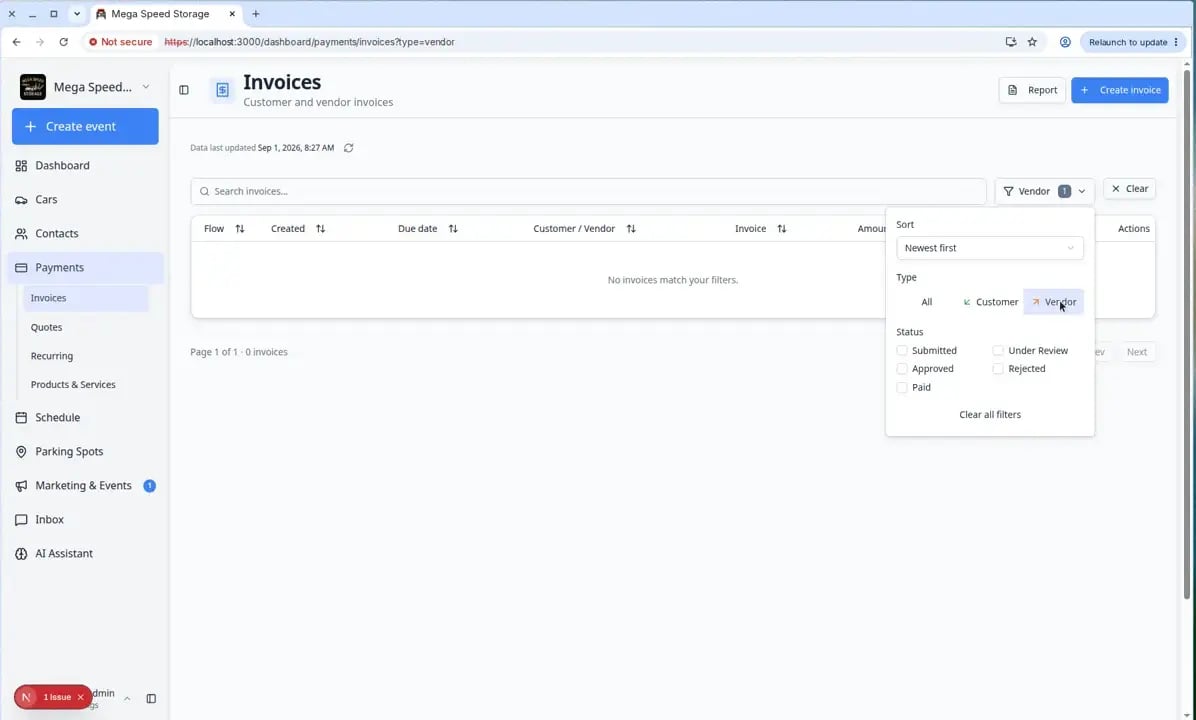The width and height of the screenshot is (1196, 720).
Task: Click the Create event button
Action: [x=85, y=127]
